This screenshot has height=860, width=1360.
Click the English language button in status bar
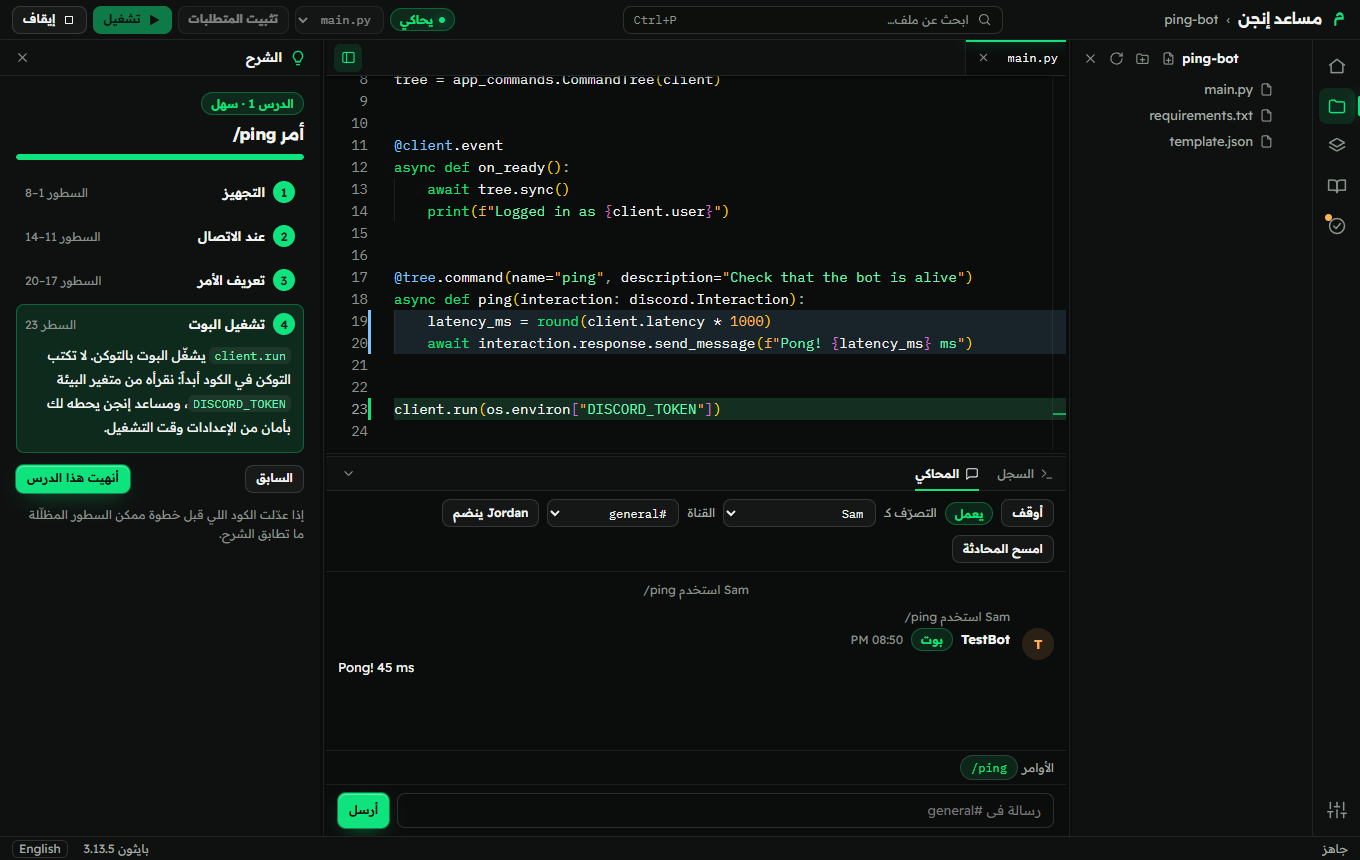pyautogui.click(x=40, y=849)
